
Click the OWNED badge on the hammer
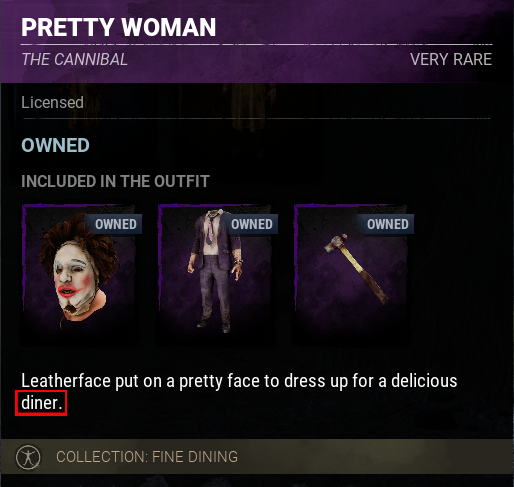[x=387, y=224]
